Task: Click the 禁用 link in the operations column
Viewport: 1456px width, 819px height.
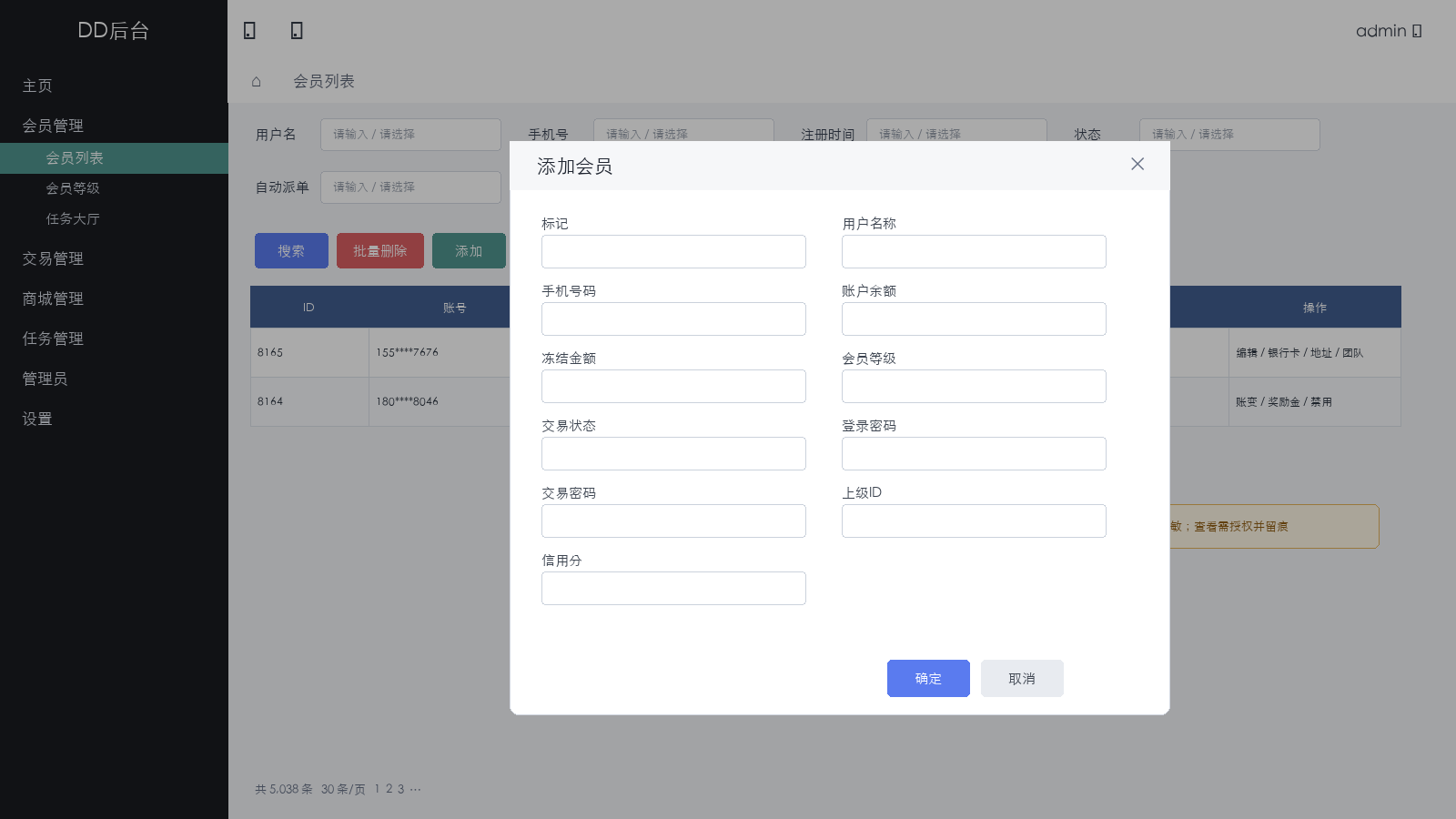Action: click(1321, 402)
